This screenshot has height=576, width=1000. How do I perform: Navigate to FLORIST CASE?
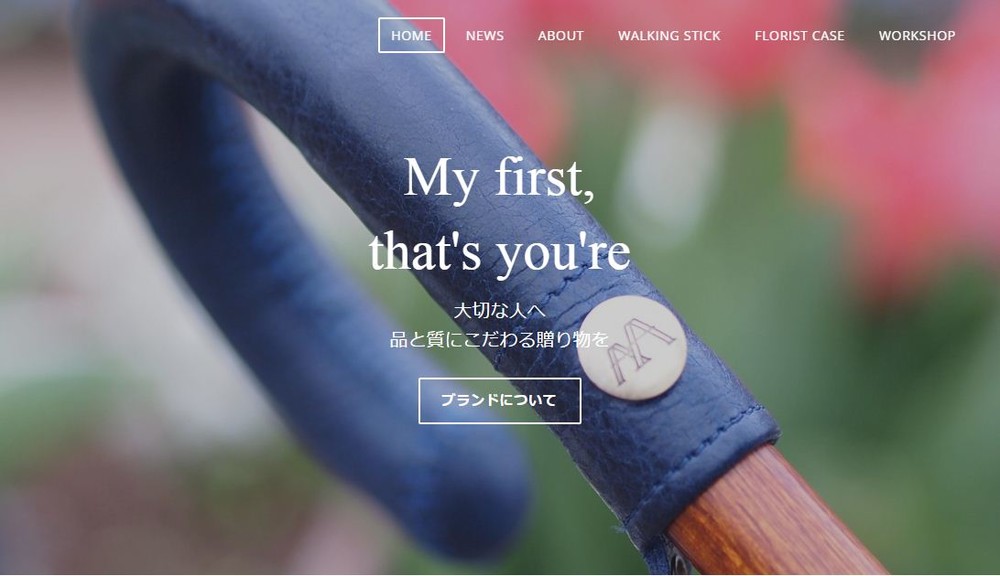pyautogui.click(x=799, y=36)
